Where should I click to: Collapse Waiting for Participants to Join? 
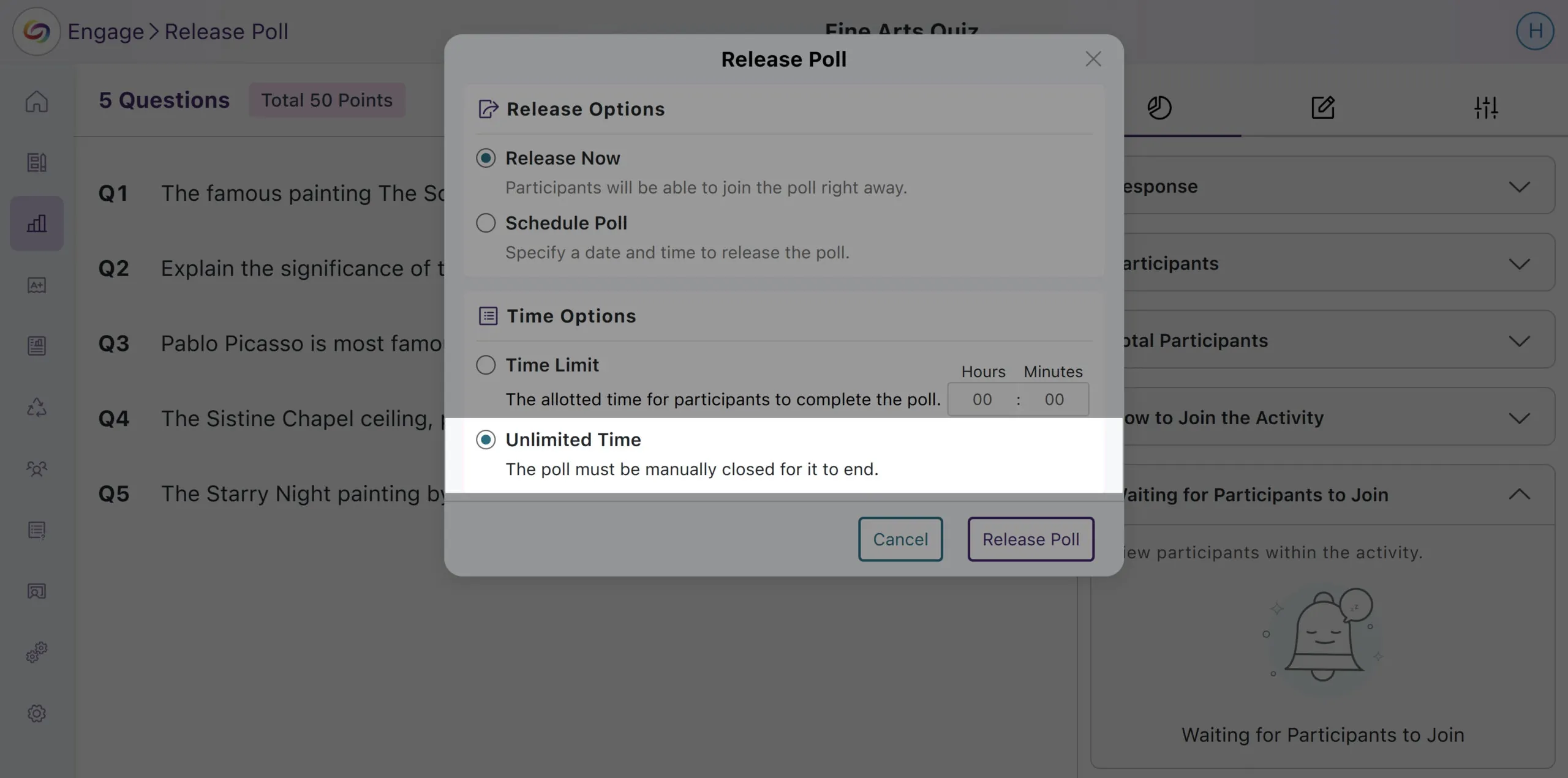click(1519, 495)
